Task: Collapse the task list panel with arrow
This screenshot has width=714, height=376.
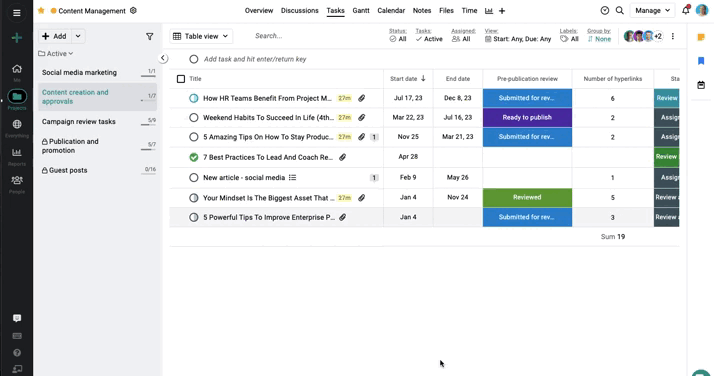Action: (163, 58)
